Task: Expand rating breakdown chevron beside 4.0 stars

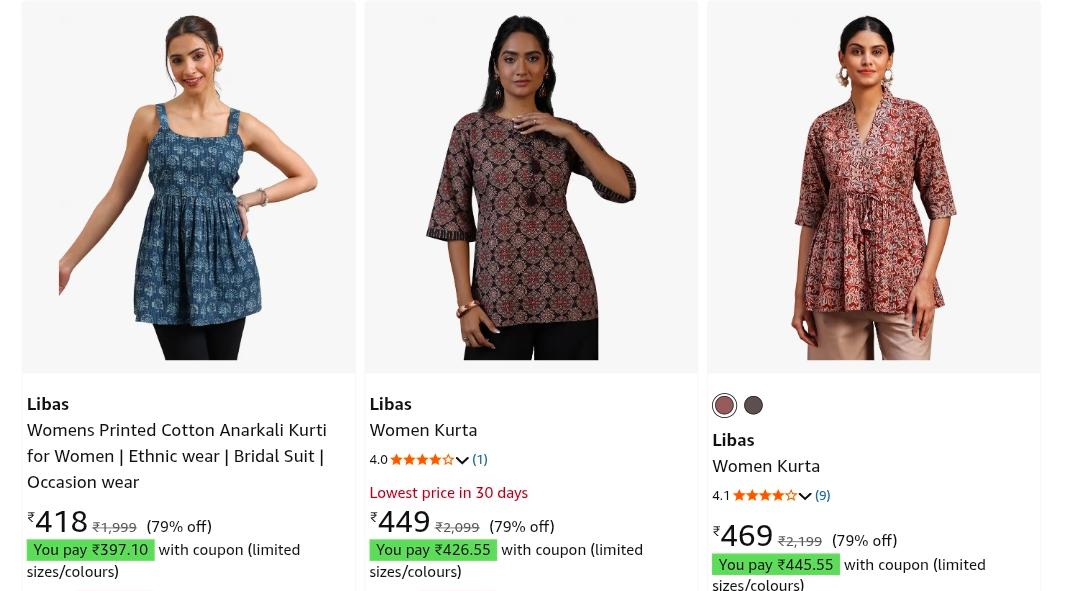Action: (x=462, y=460)
